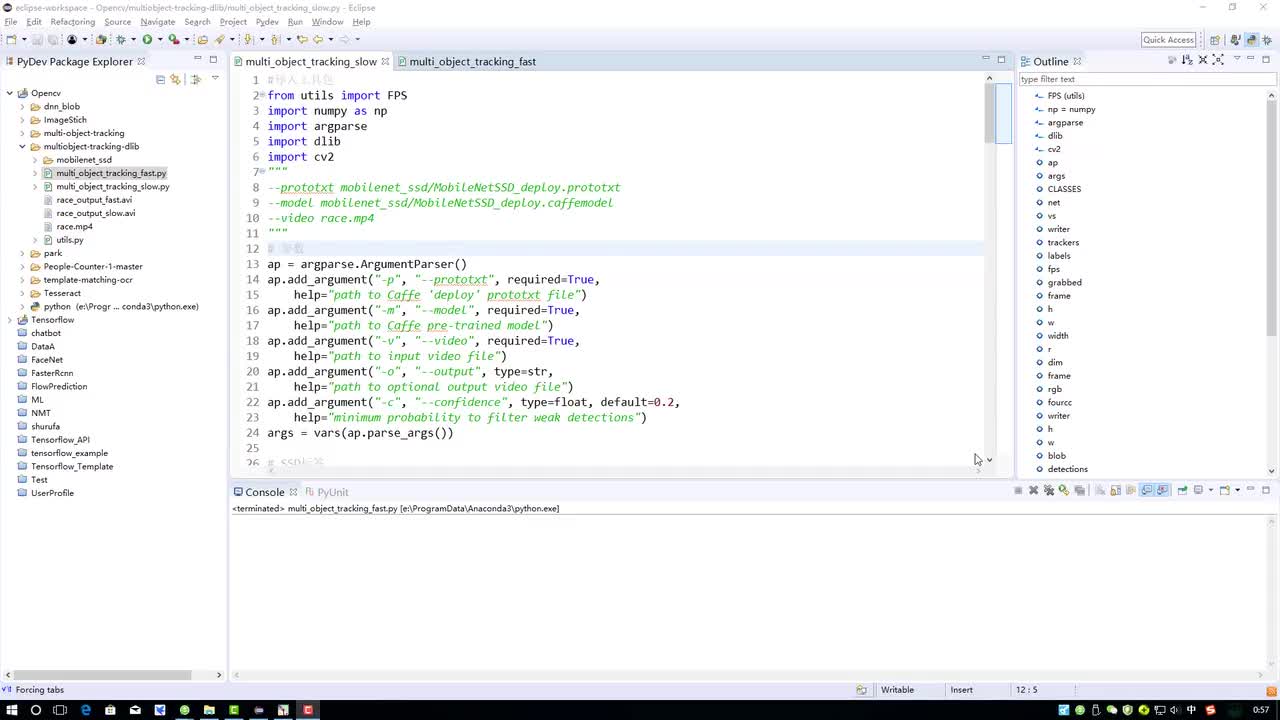
Task: Click the Pin Console icon
Action: click(1183, 490)
